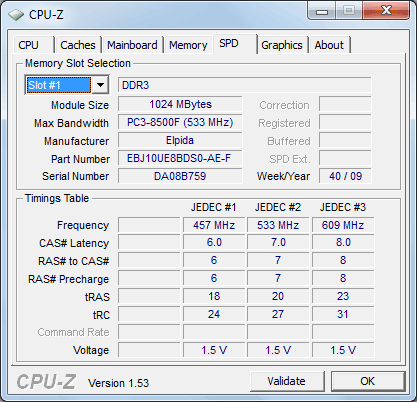Screen dimensions: 417x402
Task: Click the tRAS value 23
Action: [x=343, y=296]
